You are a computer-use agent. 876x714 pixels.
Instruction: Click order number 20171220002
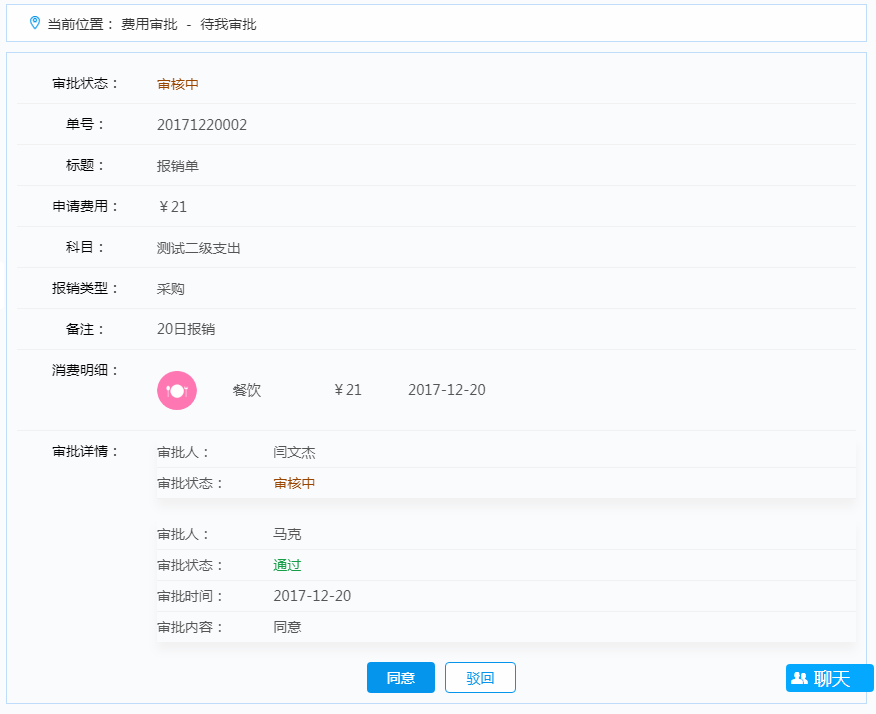(202, 125)
